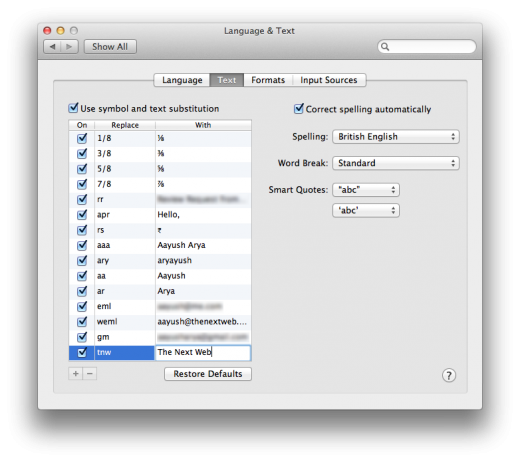Image resolution: width=520 pixels, height=462 pixels.
Task: Uncheck the 3/8 substitution row
Action: coord(82,153)
